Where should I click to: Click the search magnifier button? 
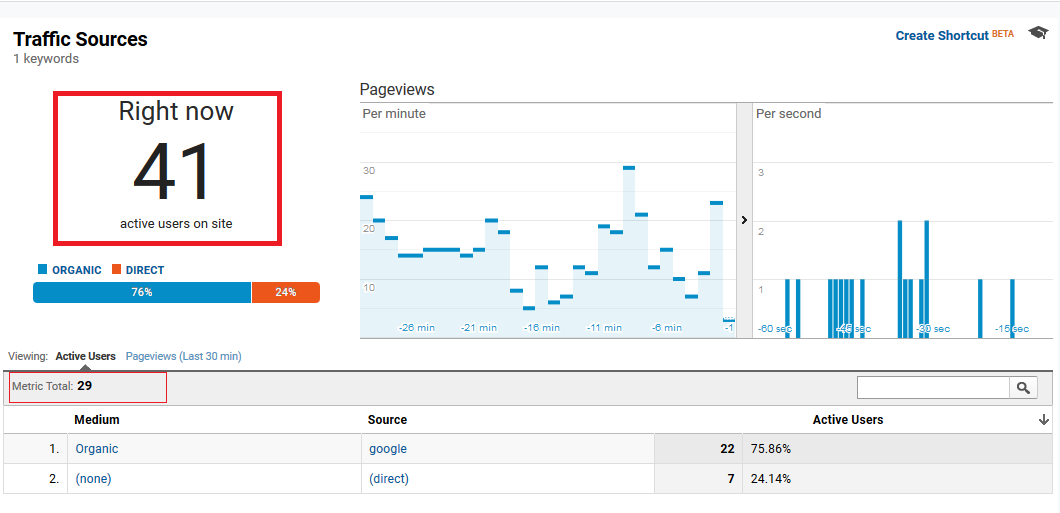point(1023,387)
